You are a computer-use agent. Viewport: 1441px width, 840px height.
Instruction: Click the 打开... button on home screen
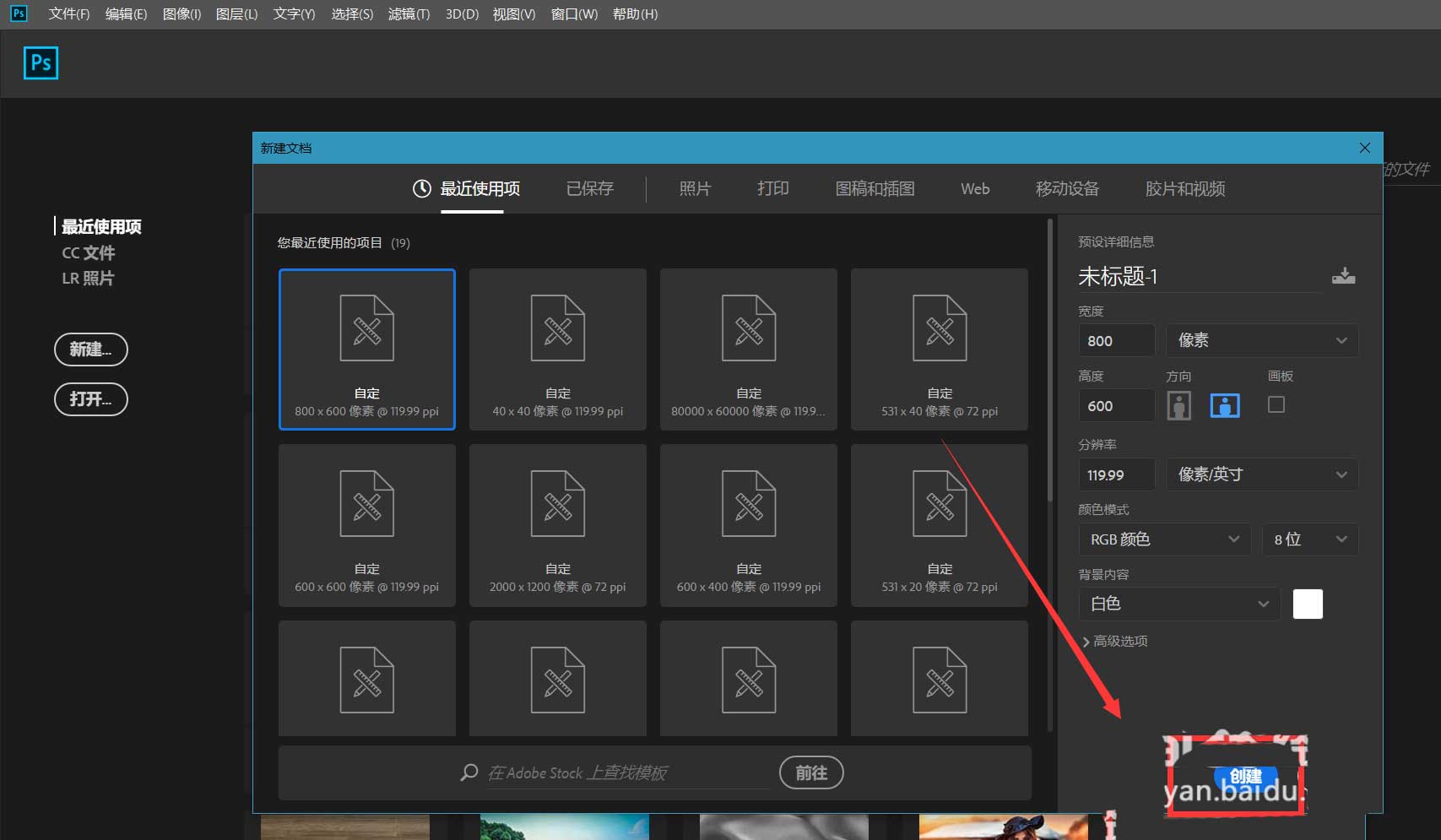[91, 399]
